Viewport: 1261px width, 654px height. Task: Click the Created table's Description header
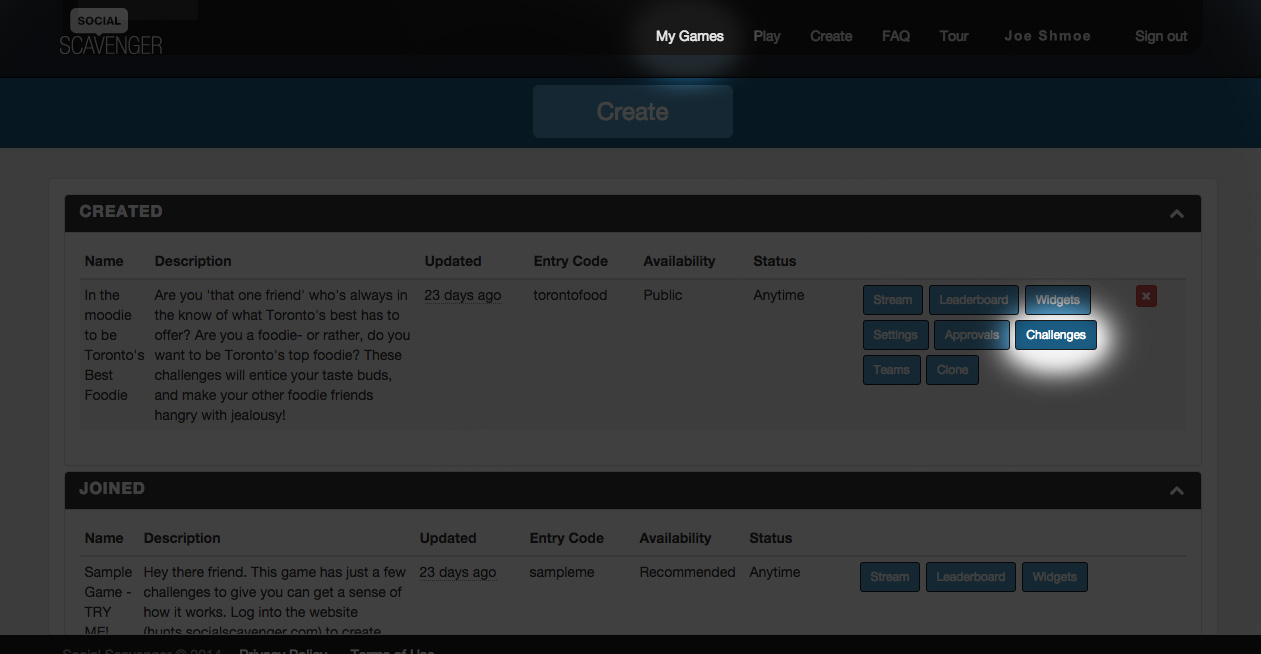click(x=193, y=261)
